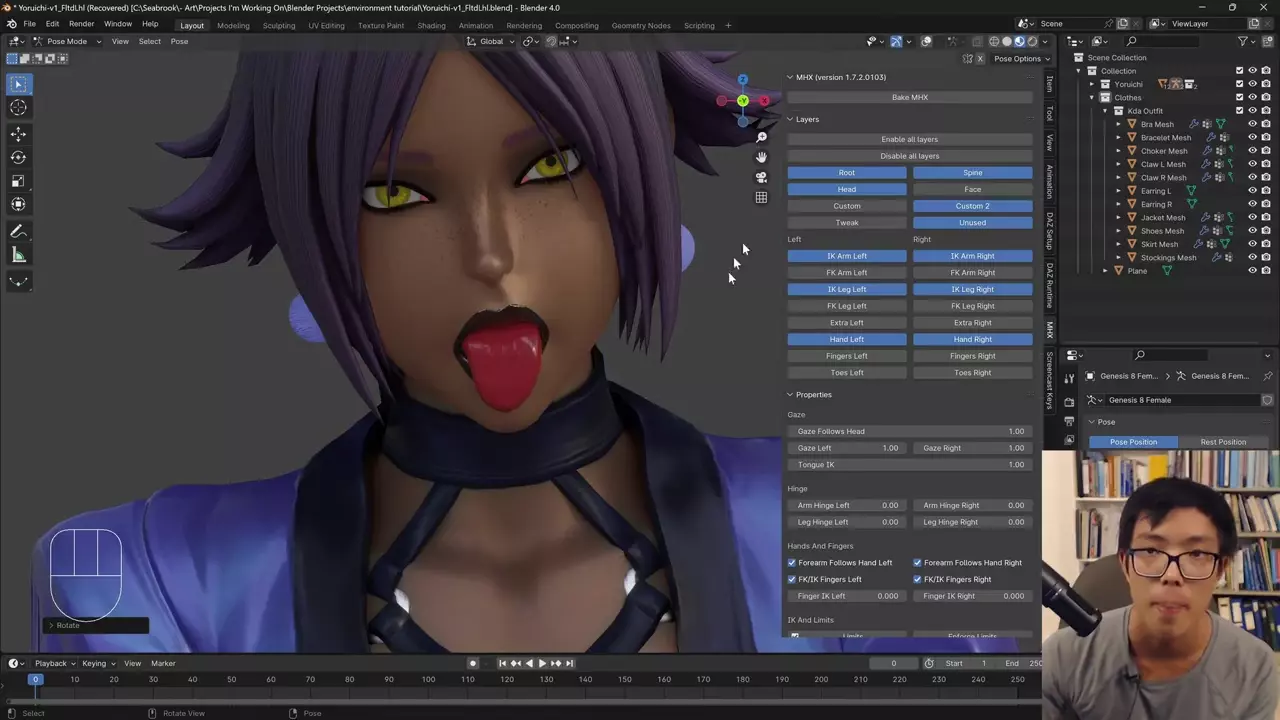Click the Bake MHX button

click(x=909, y=98)
